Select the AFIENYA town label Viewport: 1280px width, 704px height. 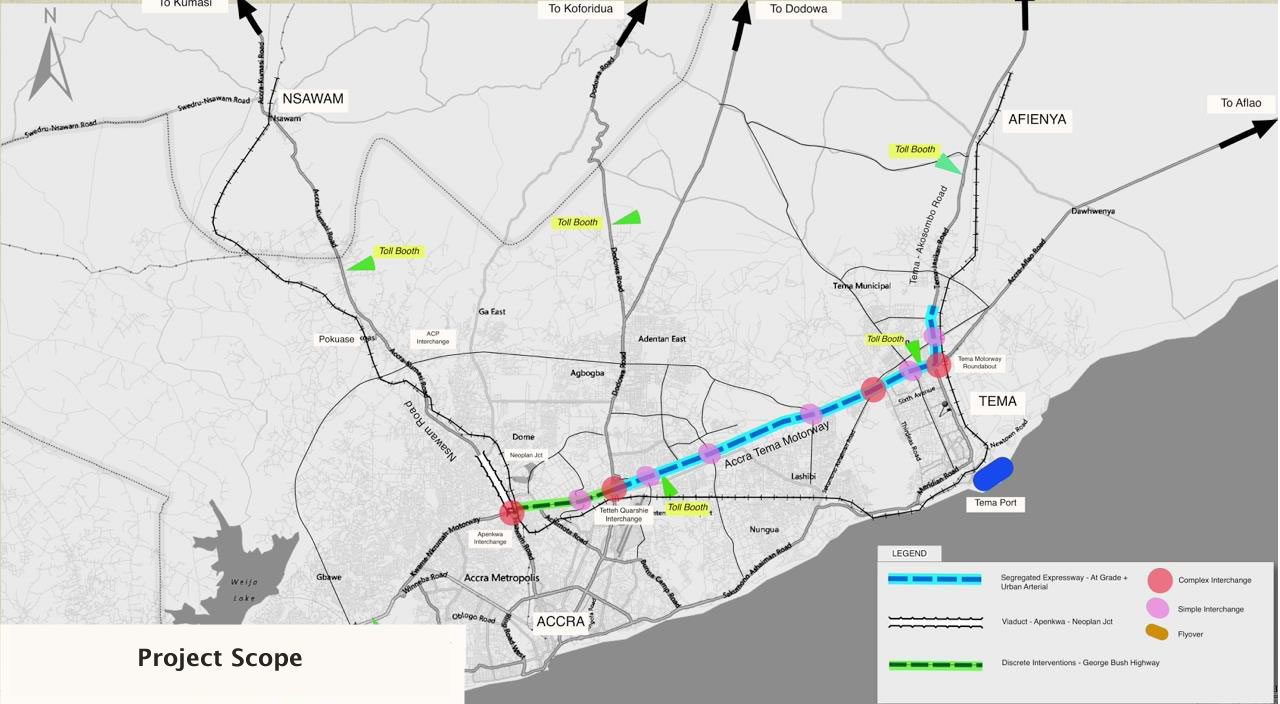(x=1037, y=119)
